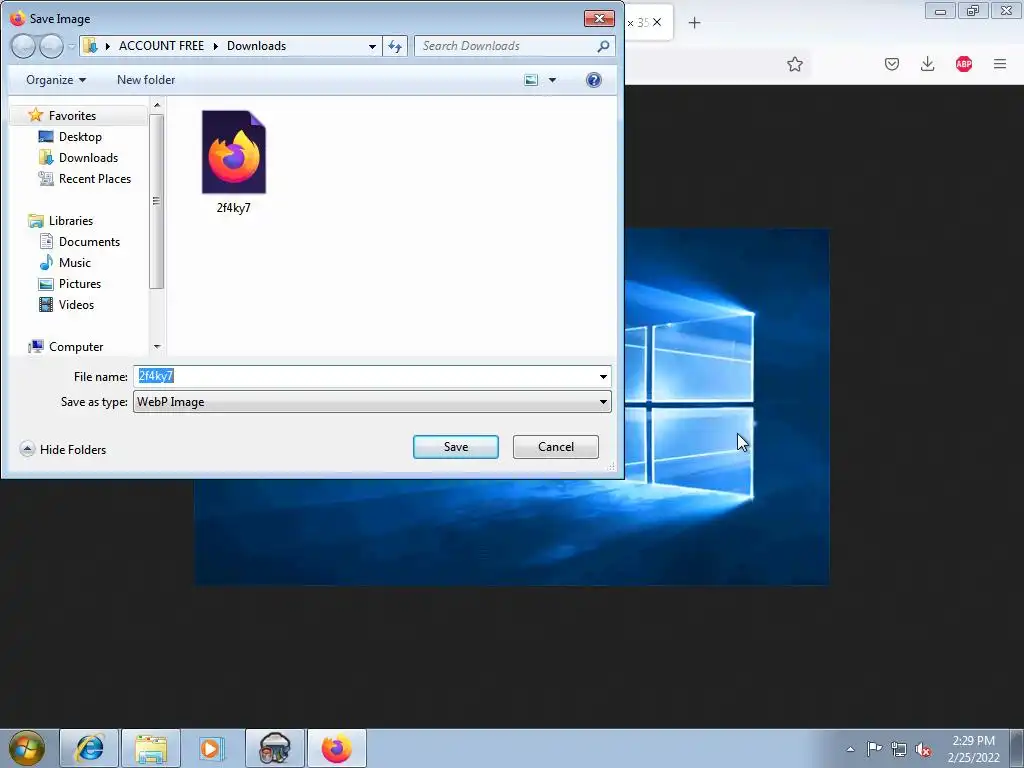The image size is (1024, 768).
Task: Bookmark this page with star icon
Action: click(794, 64)
